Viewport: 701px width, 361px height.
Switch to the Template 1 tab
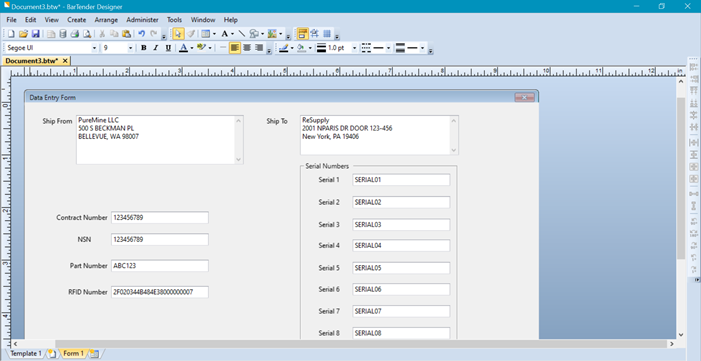pos(25,353)
